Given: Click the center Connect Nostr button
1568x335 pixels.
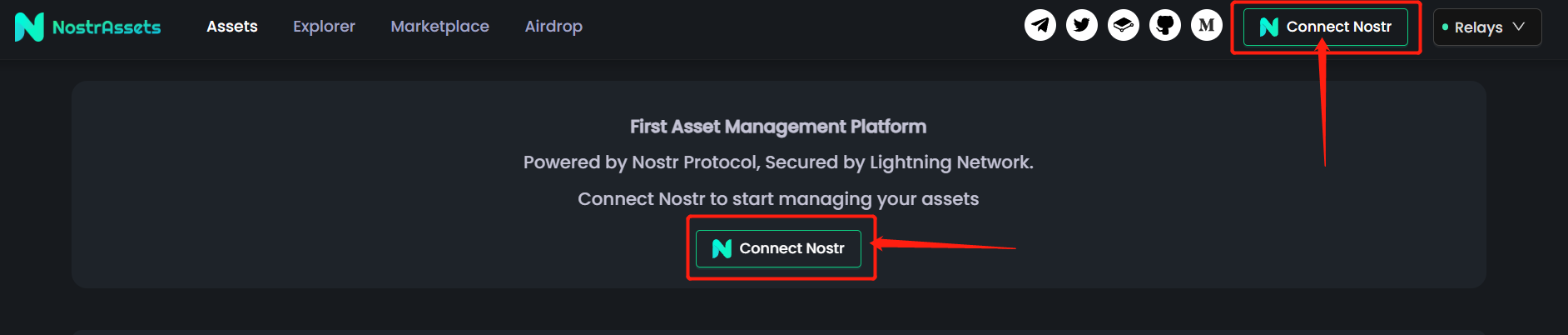Looking at the screenshot, I should coord(778,248).
